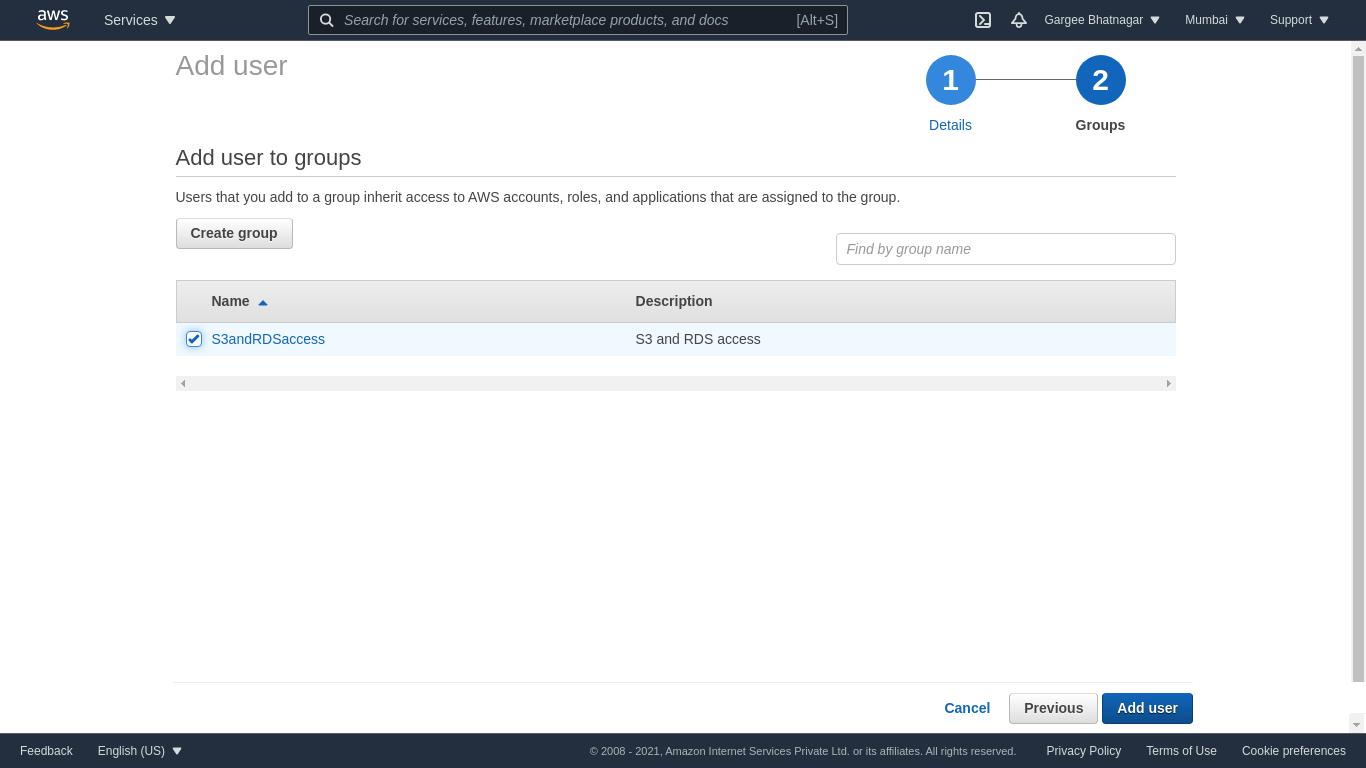Screen dimensions: 1366x768
Task: Expand the Support menu
Action: pos(1299,20)
